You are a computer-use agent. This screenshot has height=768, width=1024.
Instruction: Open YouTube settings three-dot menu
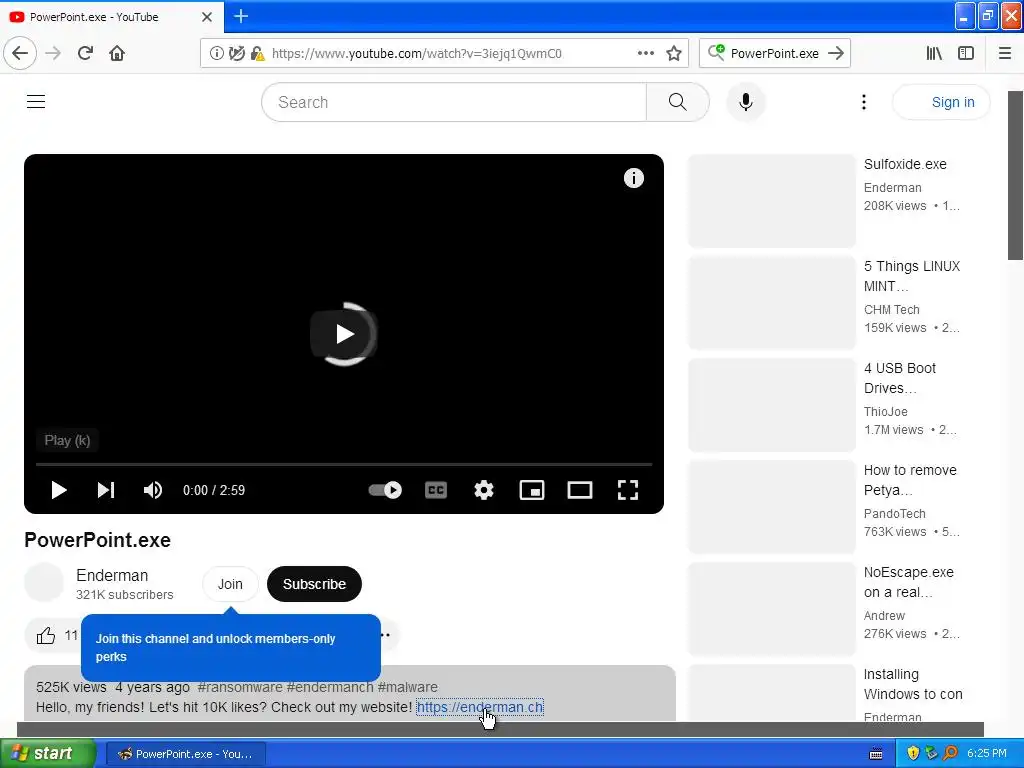pos(864,102)
